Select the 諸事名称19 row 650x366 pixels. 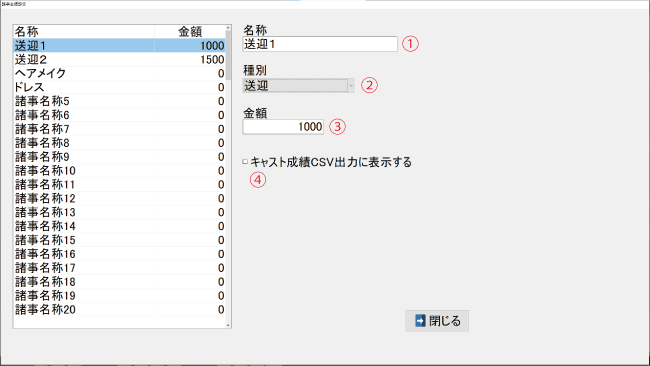[x=119, y=296]
